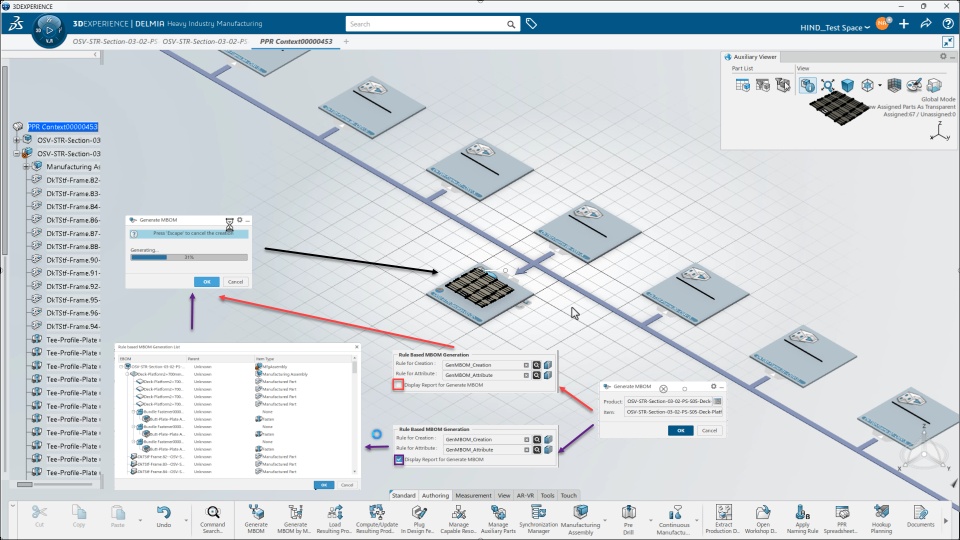Click Load Resulting Product toolbar icon

[335, 518]
